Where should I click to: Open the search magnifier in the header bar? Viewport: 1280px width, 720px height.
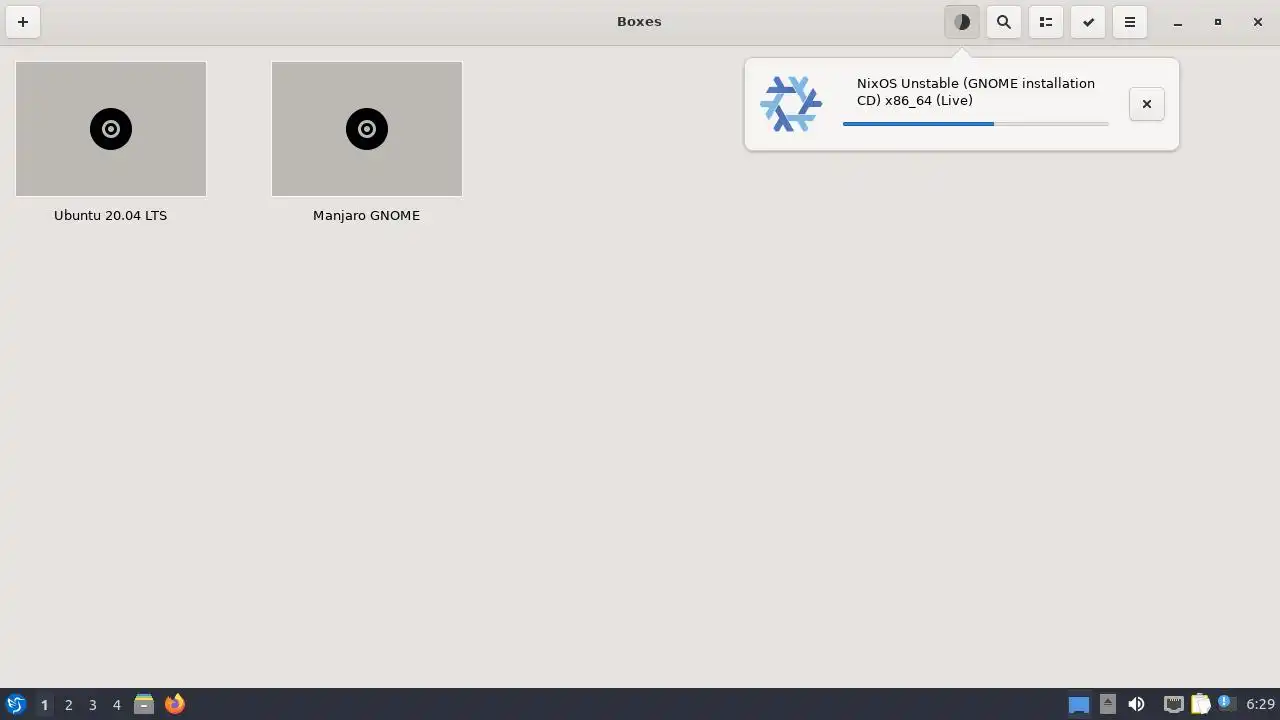click(x=1004, y=22)
